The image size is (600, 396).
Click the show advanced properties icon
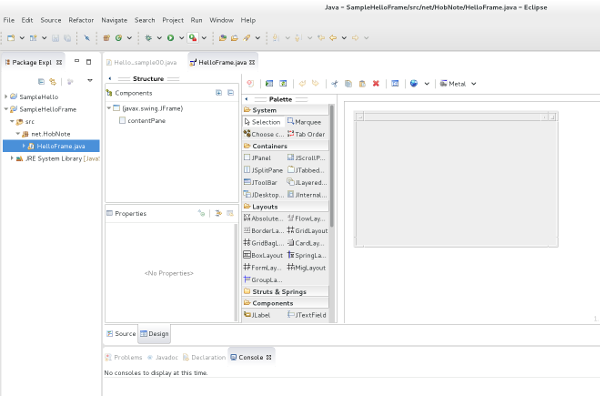pos(218,213)
